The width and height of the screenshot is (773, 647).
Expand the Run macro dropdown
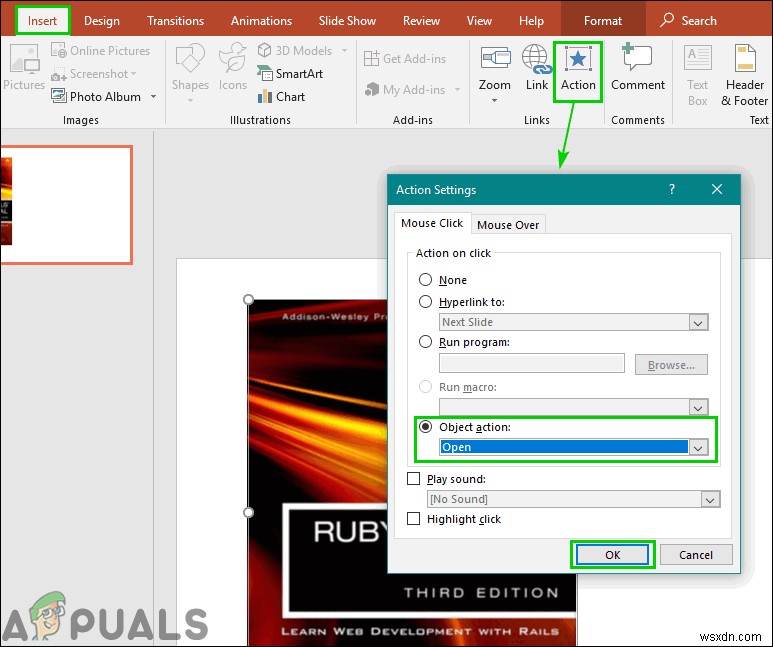[x=698, y=407]
